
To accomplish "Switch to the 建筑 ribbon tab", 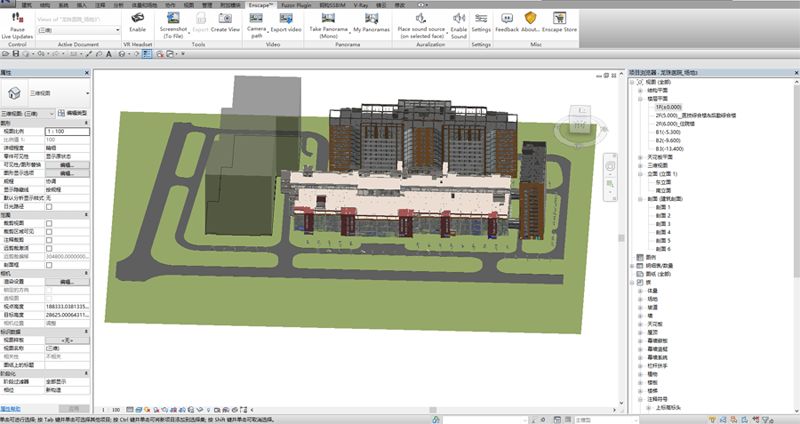I will tap(26, 5).
